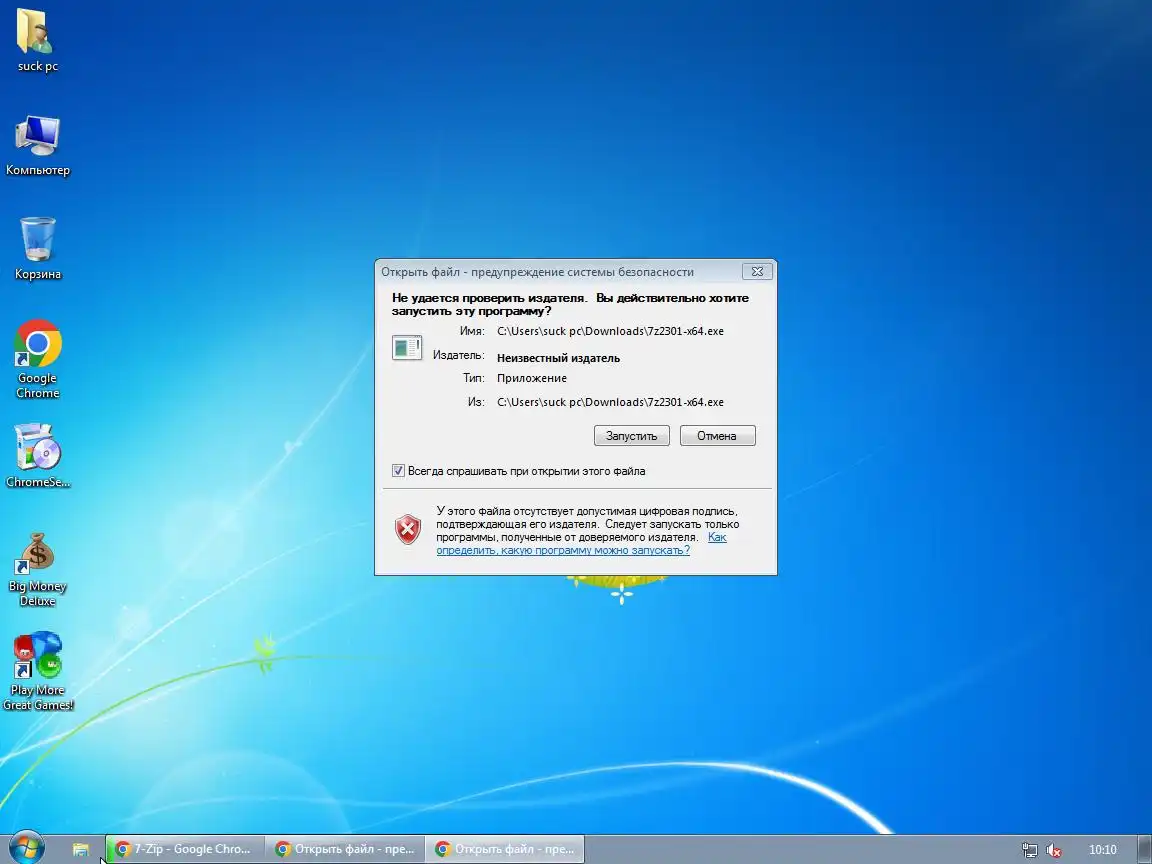The height and width of the screenshot is (864, 1152).
Task: Click the Запустить button
Action: (x=631, y=436)
